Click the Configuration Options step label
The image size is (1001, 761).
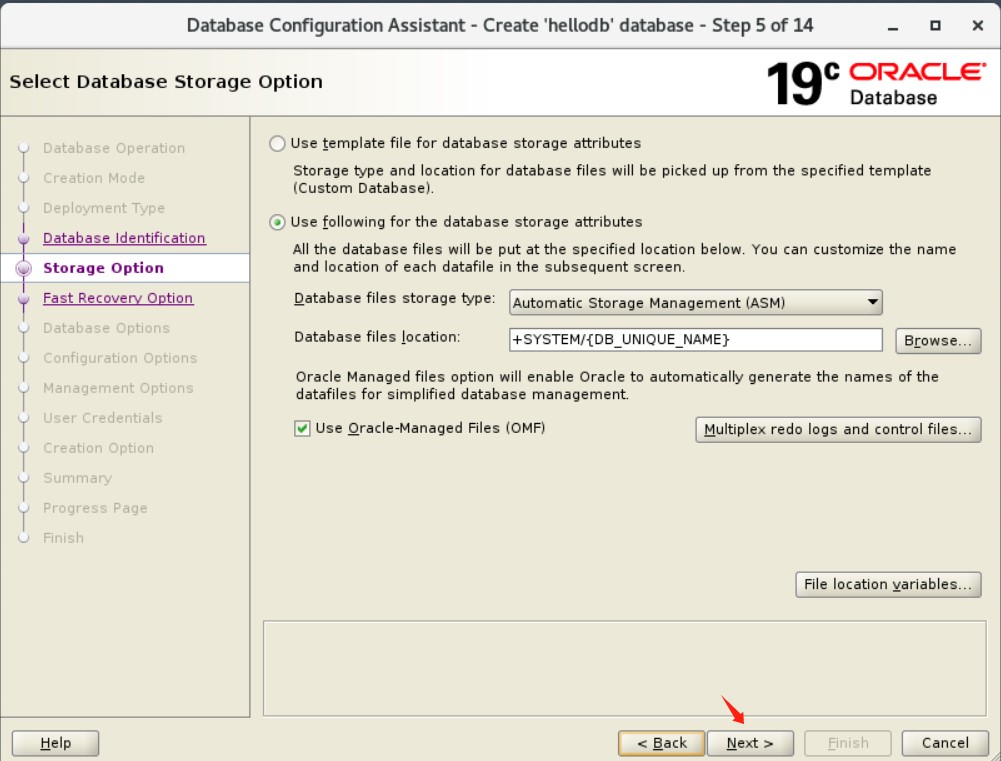coord(120,358)
